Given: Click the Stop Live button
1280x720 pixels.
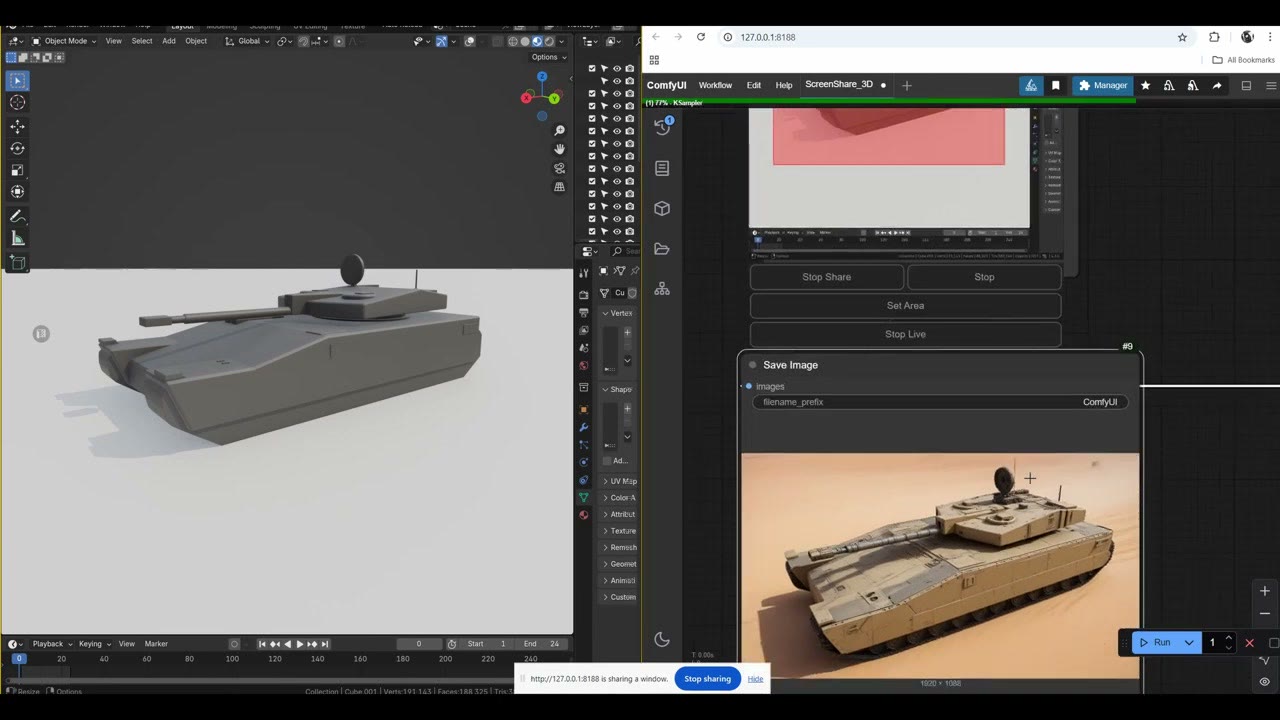Looking at the screenshot, I should point(905,334).
